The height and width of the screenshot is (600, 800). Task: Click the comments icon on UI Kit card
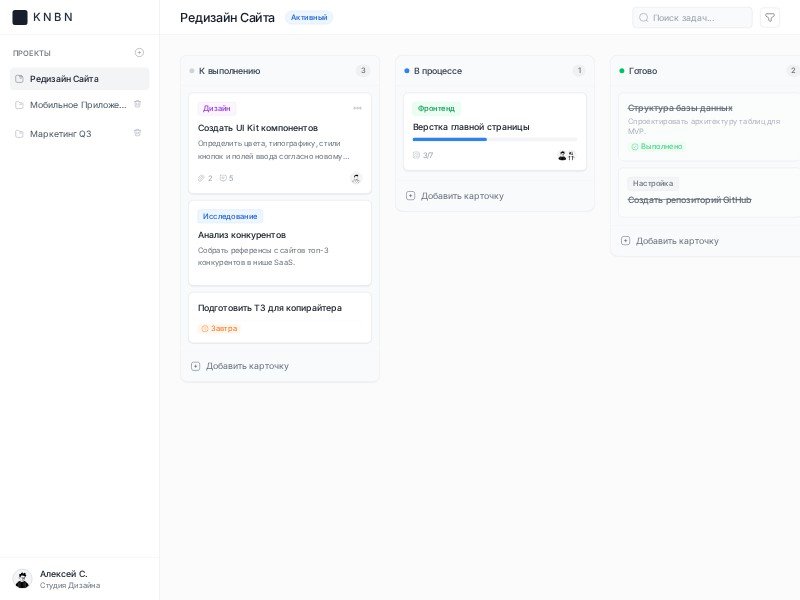224,178
